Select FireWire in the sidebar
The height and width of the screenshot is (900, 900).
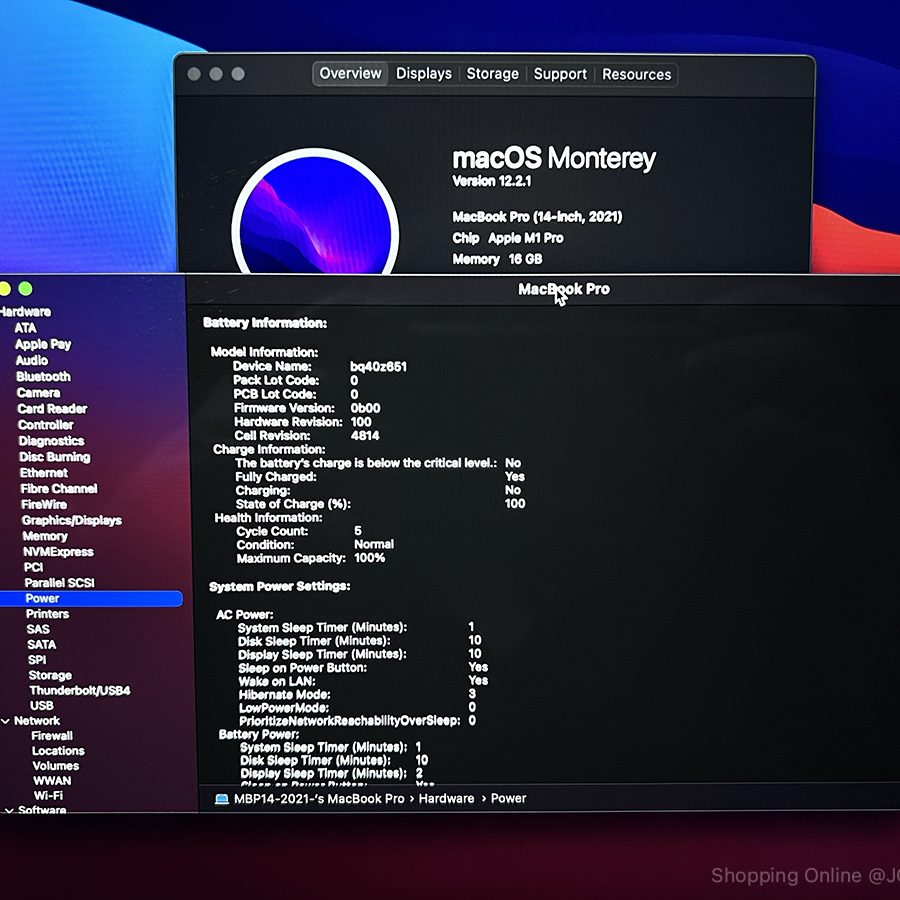click(44, 505)
